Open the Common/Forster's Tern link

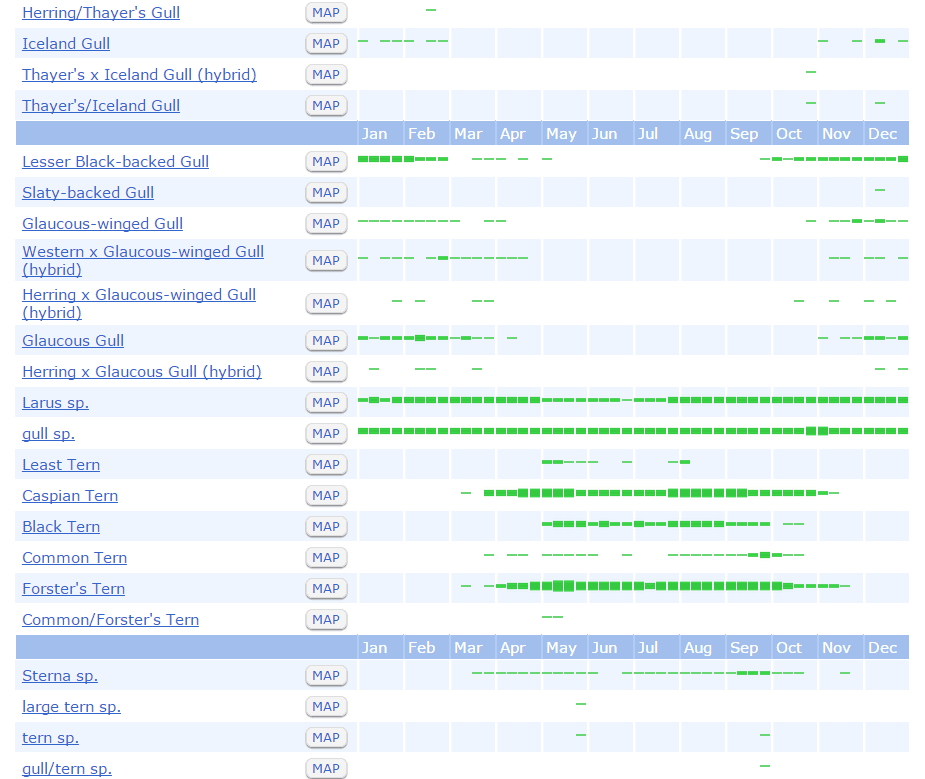tap(110, 620)
